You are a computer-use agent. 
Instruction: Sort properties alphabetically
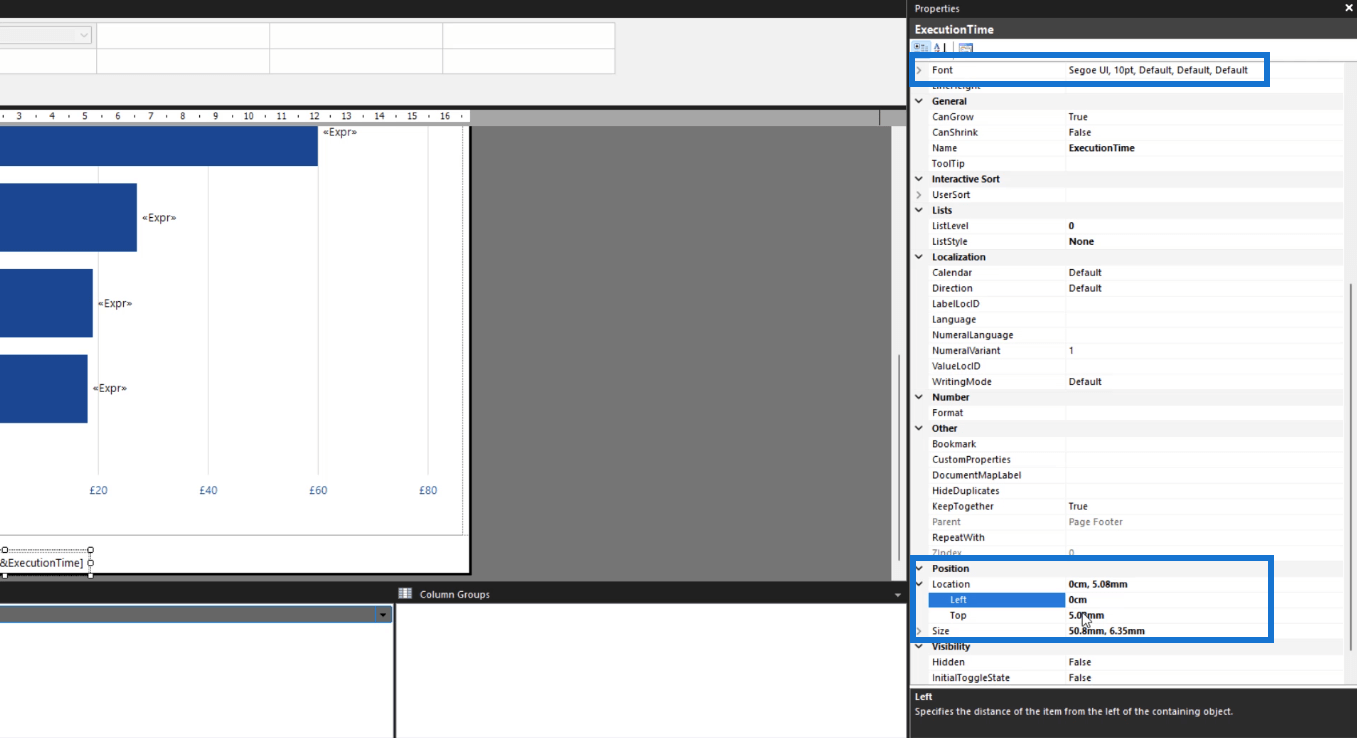click(x=942, y=47)
